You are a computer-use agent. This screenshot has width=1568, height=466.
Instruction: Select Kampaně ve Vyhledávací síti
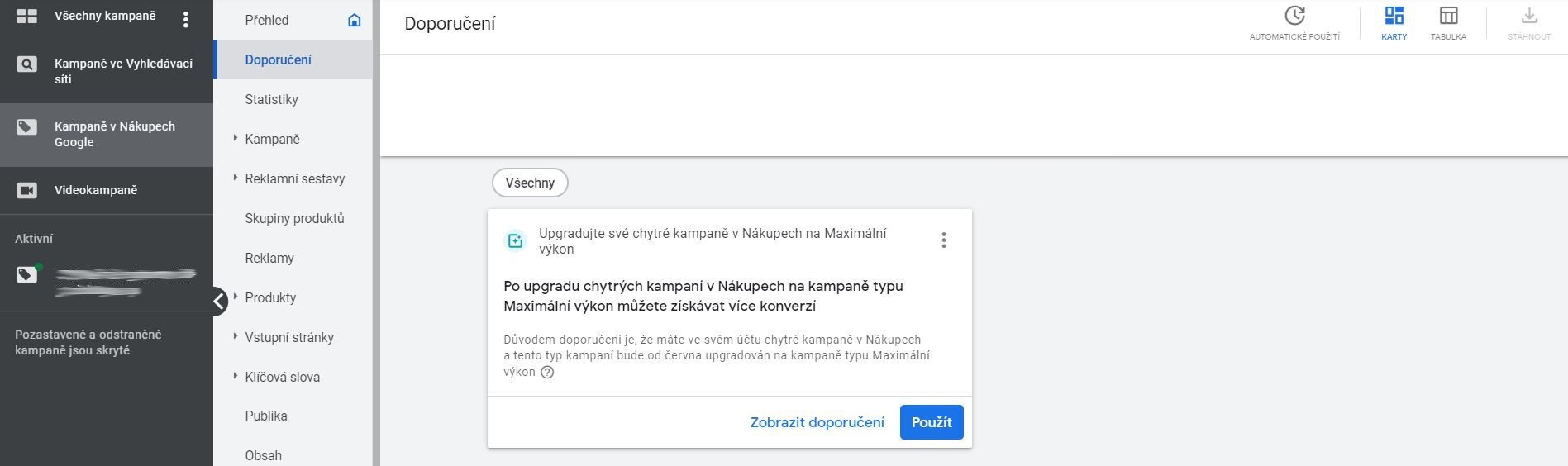[x=107, y=71]
